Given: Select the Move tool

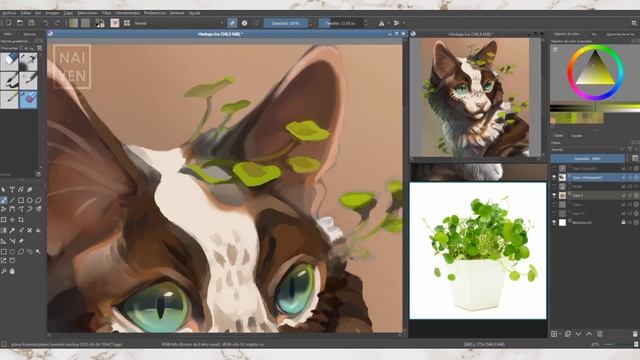Looking at the screenshot, I should click(x=12, y=220).
